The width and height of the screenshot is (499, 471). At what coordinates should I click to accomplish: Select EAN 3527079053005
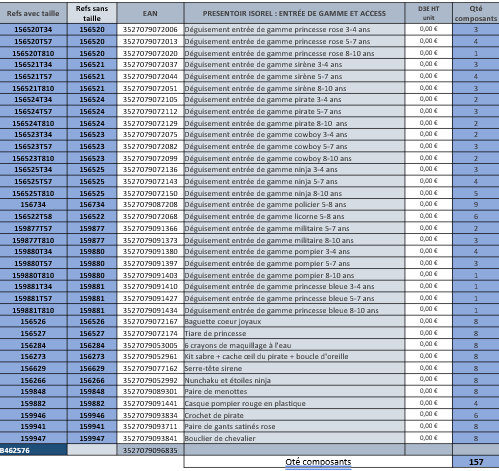coord(150,345)
